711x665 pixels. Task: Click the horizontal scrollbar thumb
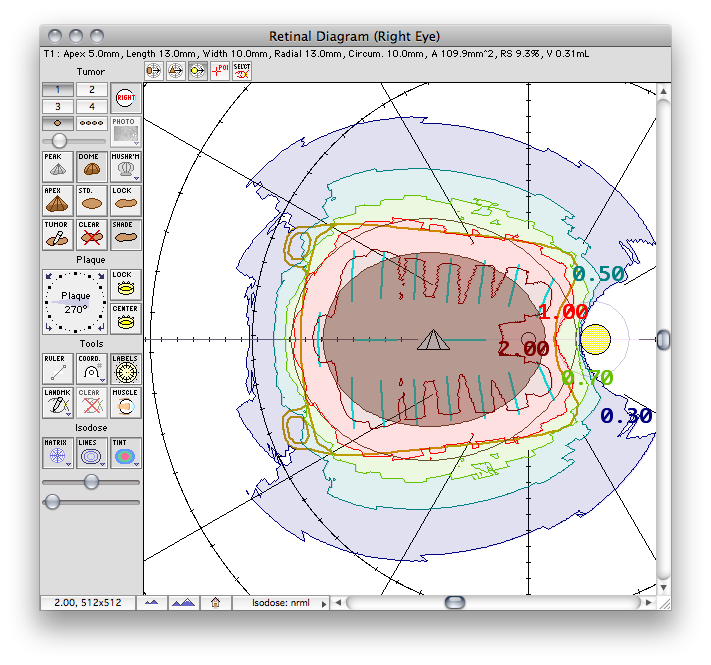click(x=455, y=603)
